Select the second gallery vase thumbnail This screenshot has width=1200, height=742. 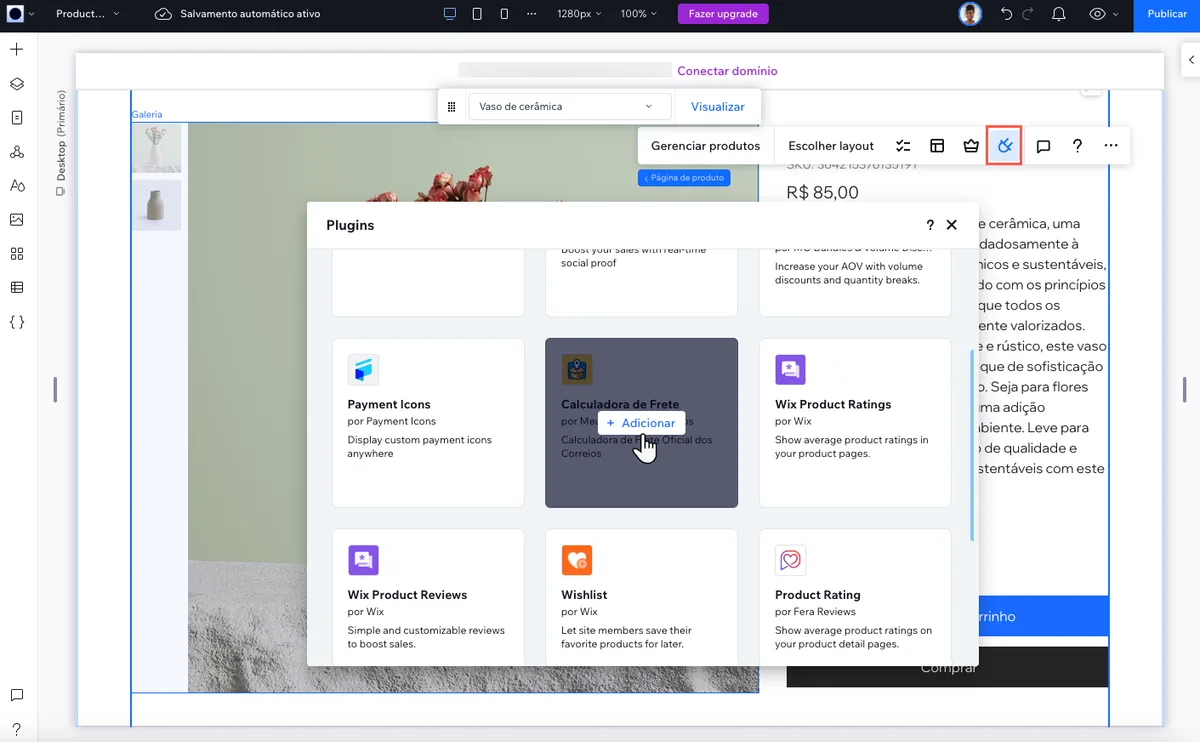tap(156, 205)
